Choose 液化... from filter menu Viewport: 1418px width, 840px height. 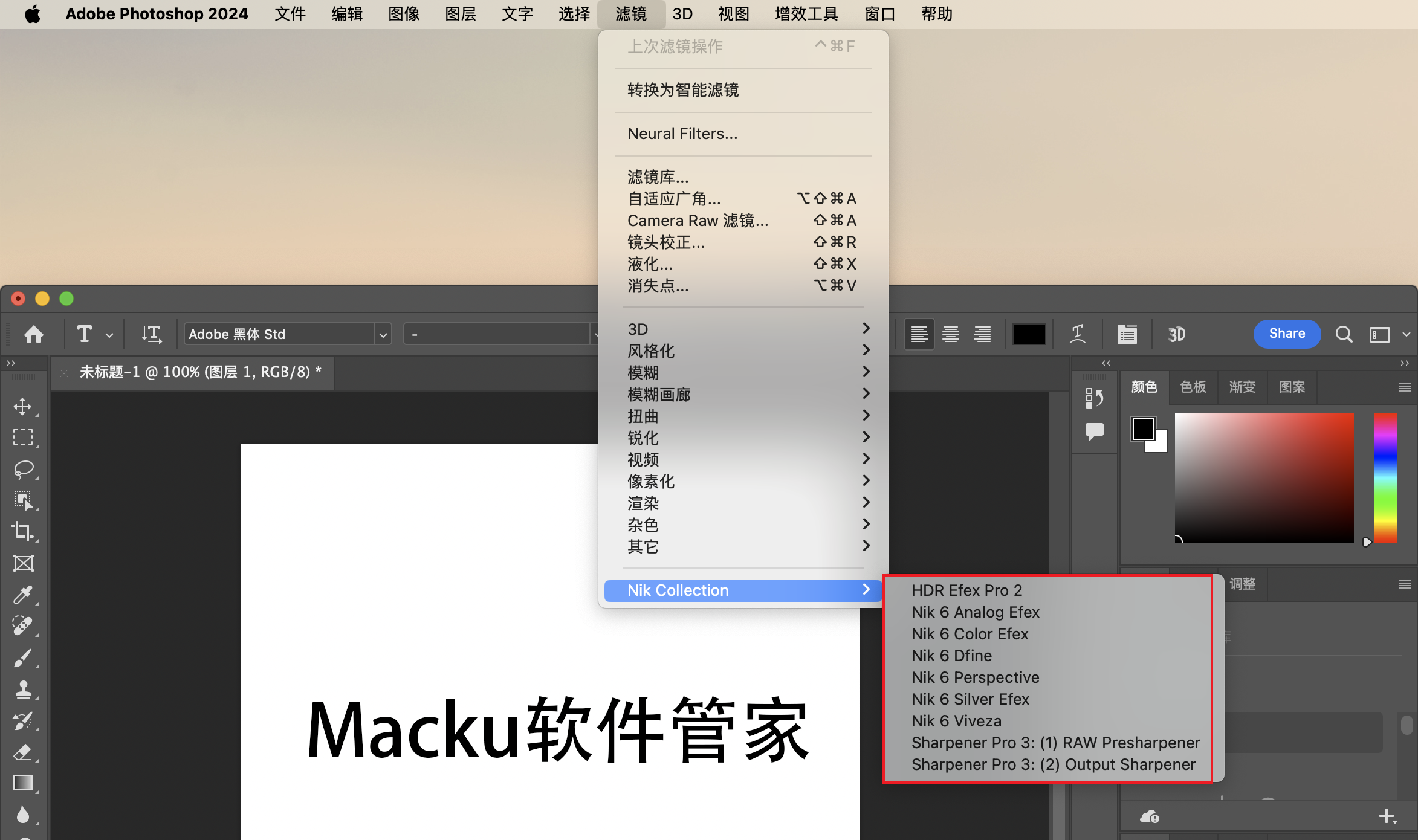click(743, 264)
